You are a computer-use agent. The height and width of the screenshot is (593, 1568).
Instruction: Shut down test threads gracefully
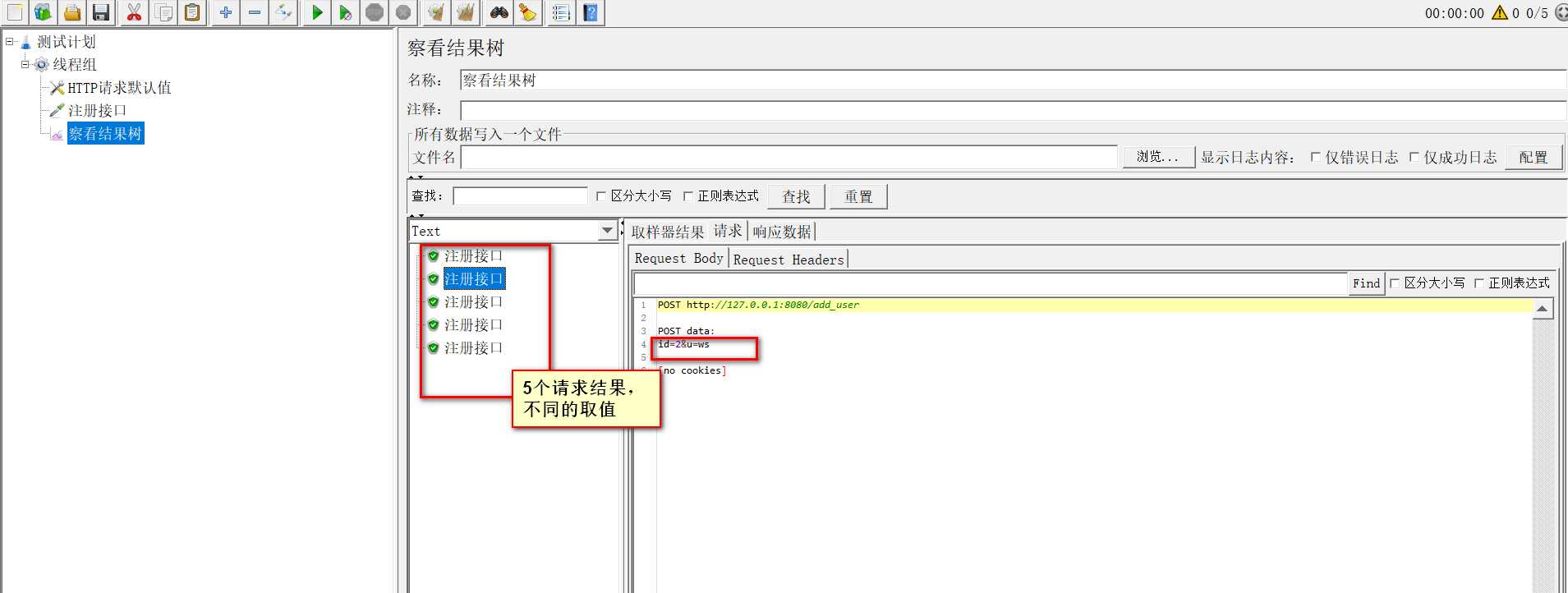pyautogui.click(x=403, y=12)
